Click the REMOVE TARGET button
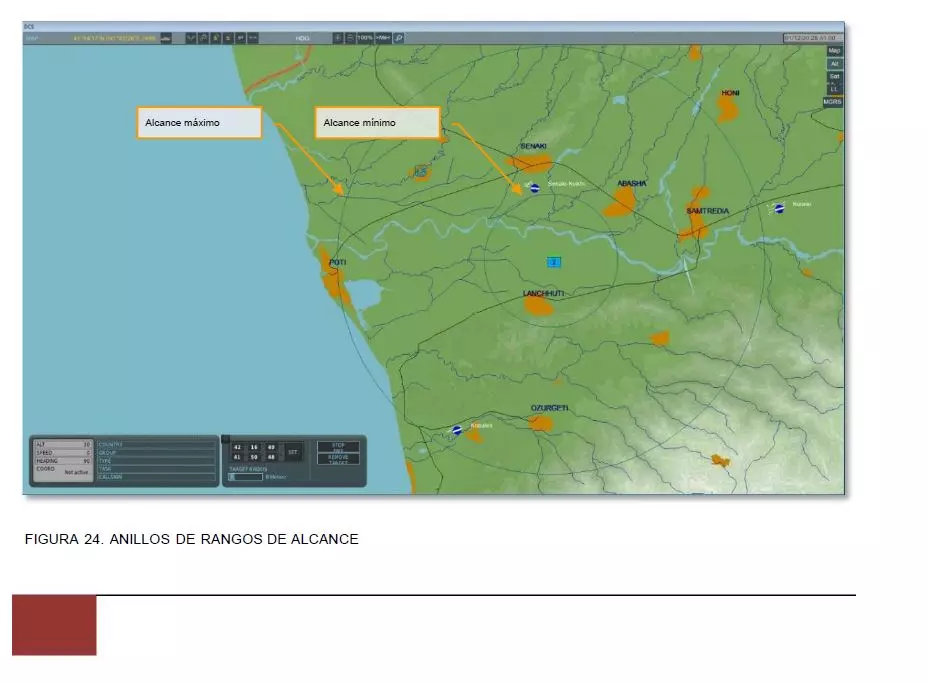This screenshot has height=683, width=928. (x=338, y=459)
